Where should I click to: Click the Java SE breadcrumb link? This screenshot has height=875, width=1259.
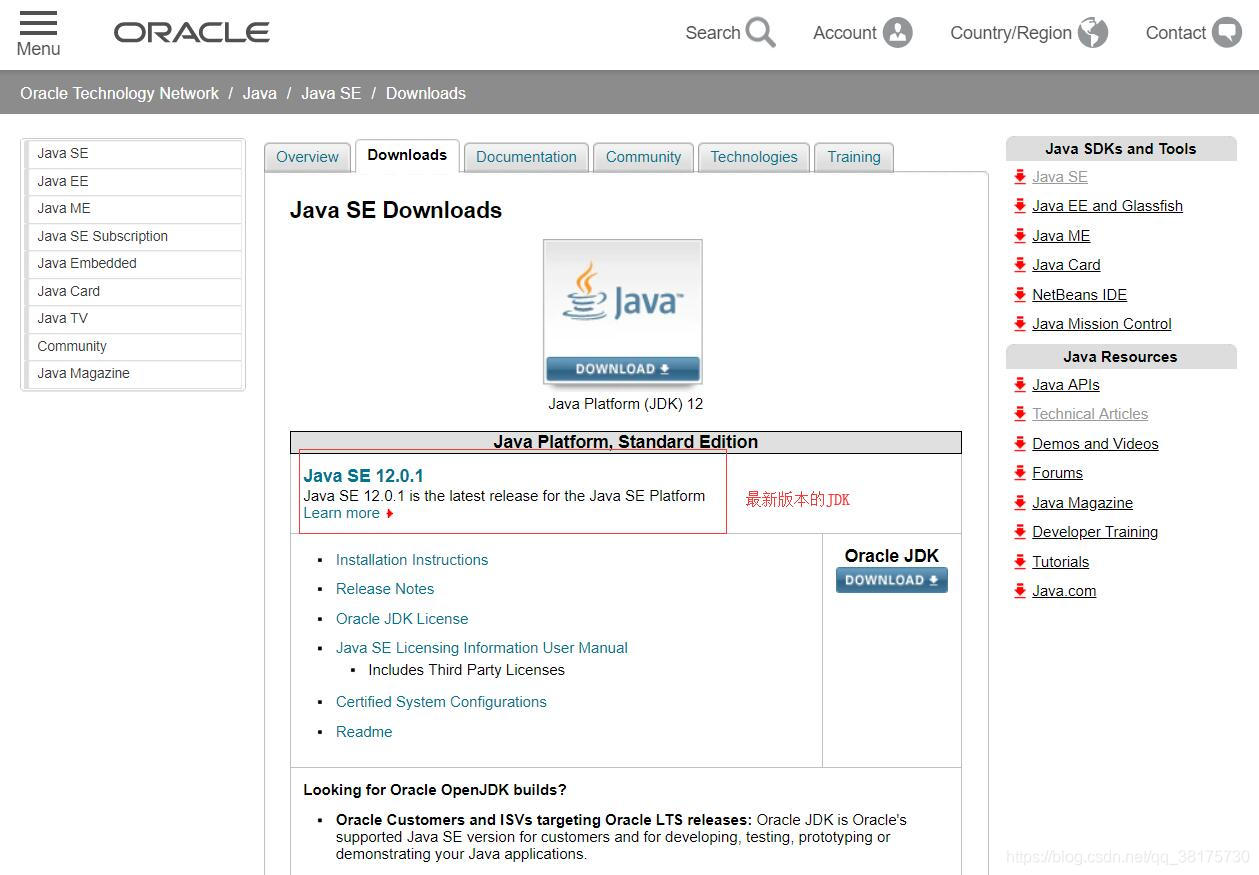pyautogui.click(x=331, y=93)
